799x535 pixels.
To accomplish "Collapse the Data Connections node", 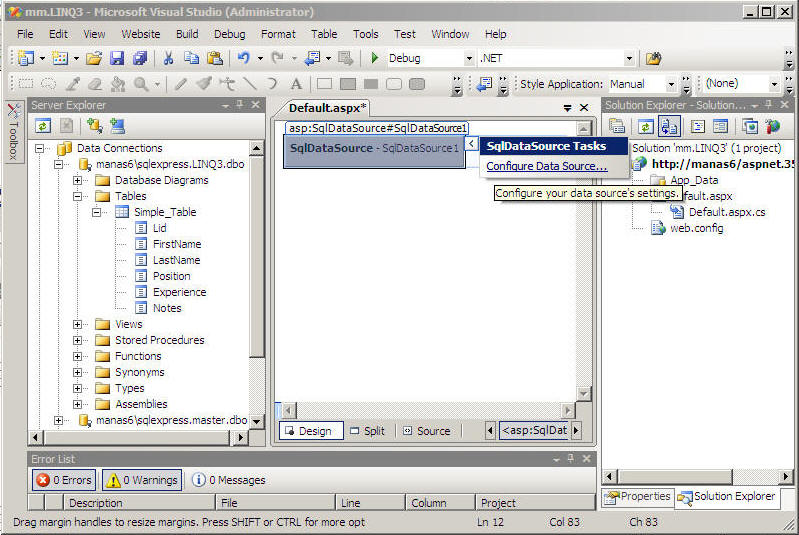I will 39,149.
